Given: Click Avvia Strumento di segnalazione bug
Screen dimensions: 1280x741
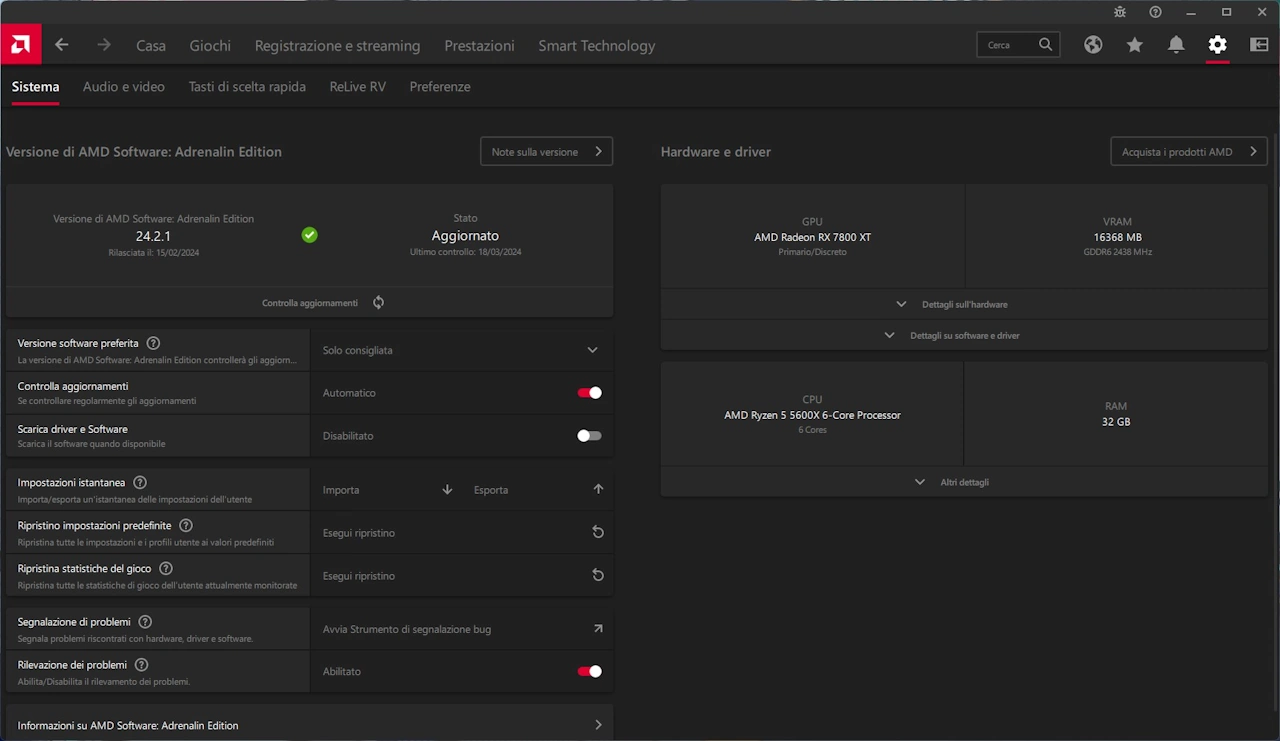Looking at the screenshot, I should point(407,629).
